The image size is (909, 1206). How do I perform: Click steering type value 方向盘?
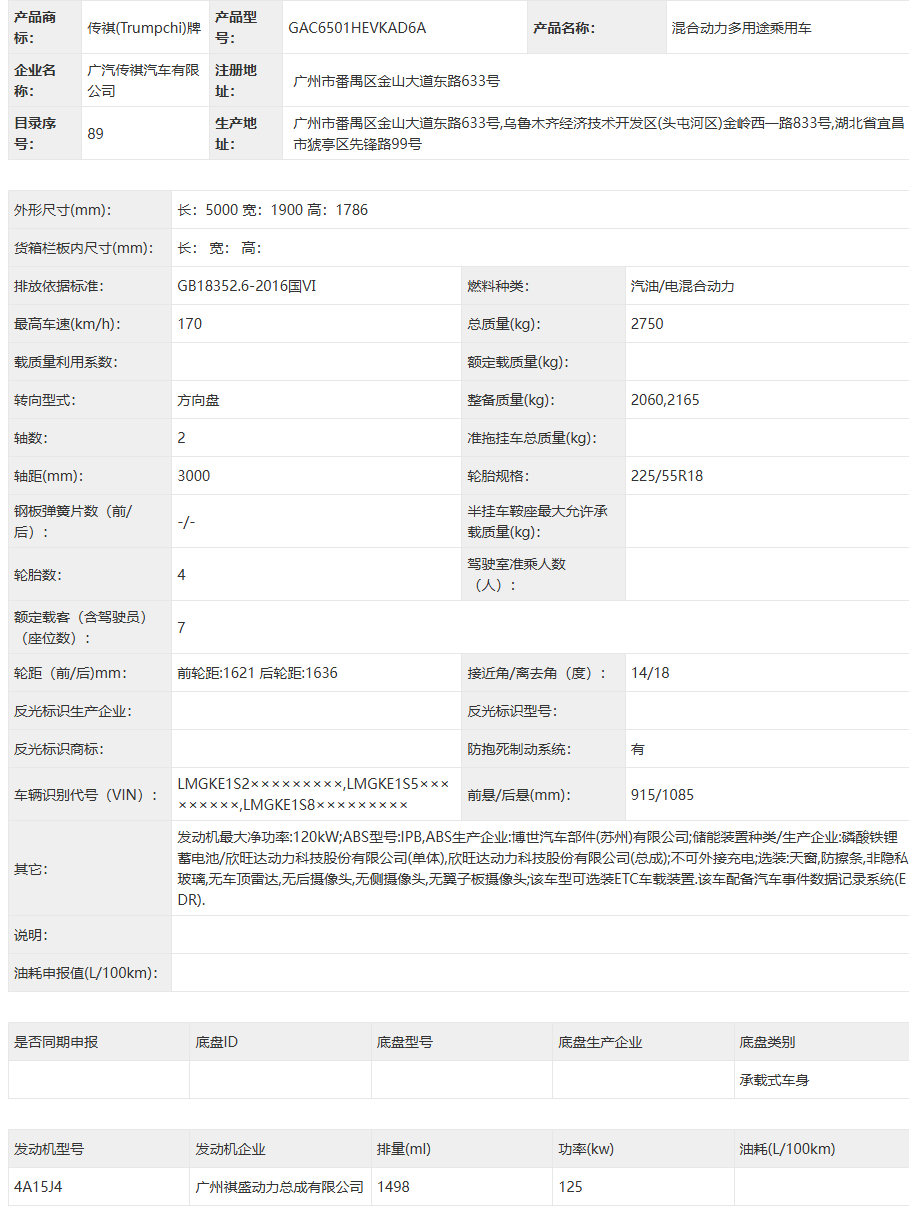pyautogui.click(x=198, y=400)
